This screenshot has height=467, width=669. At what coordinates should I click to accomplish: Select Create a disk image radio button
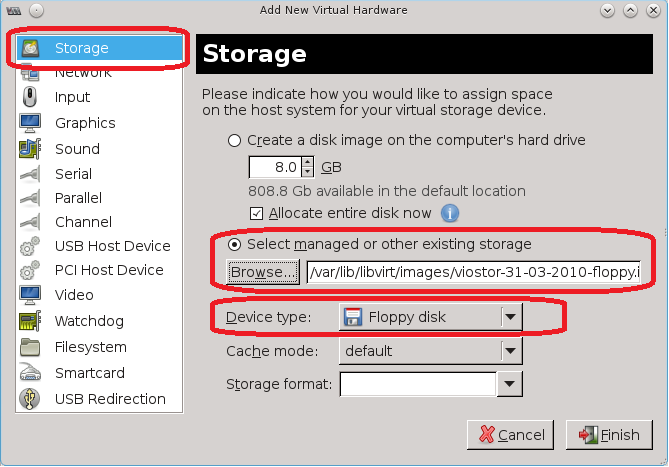pos(235,141)
